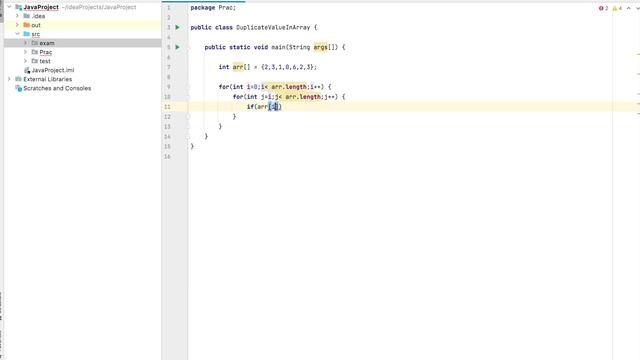
Task: Expand the test package node
Action: click(25, 61)
